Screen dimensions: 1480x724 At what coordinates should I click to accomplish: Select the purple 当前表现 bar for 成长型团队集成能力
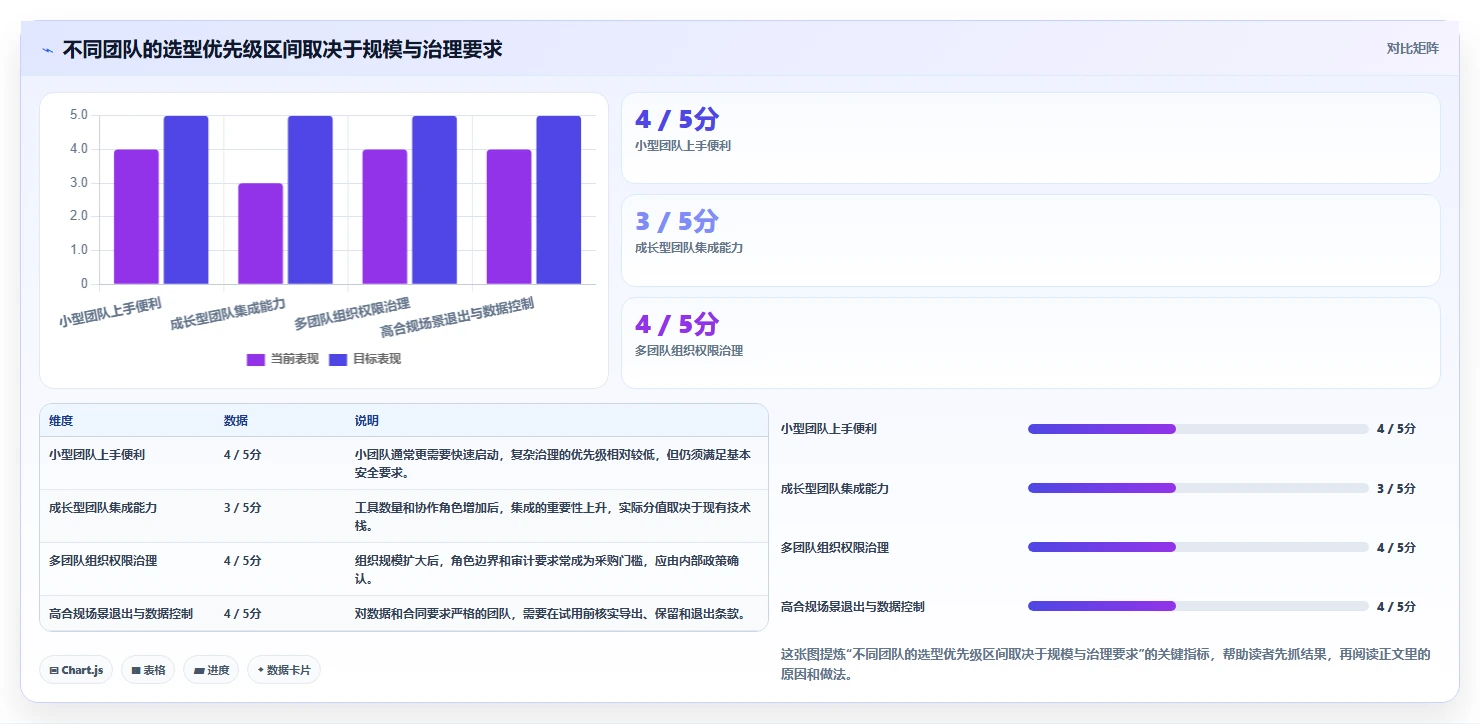click(260, 234)
